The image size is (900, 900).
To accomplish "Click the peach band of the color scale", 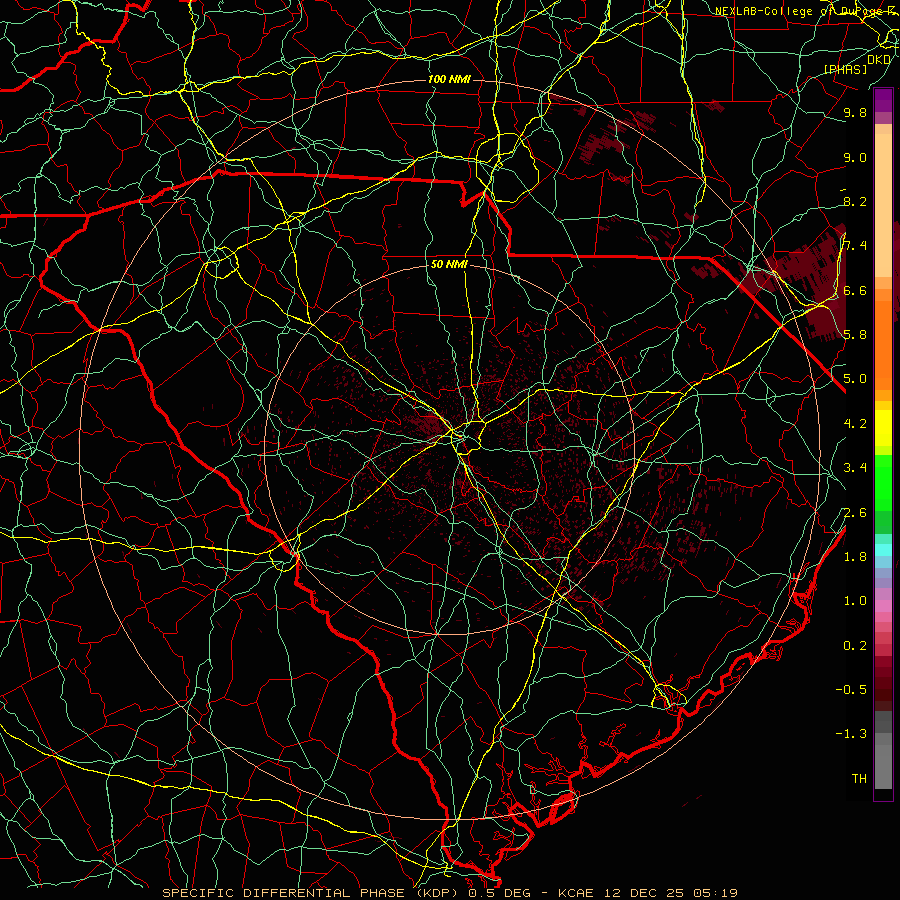I will 883,205.
